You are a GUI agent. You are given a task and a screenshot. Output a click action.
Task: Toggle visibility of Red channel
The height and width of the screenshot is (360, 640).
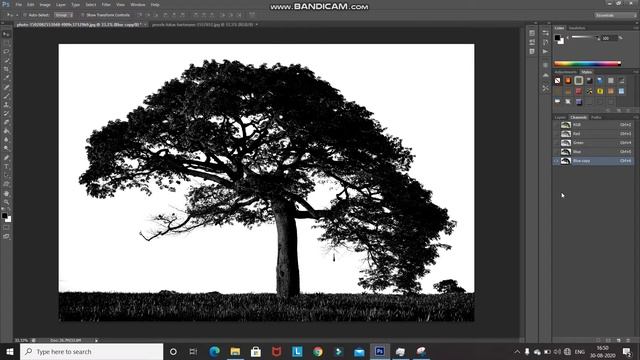pos(556,134)
